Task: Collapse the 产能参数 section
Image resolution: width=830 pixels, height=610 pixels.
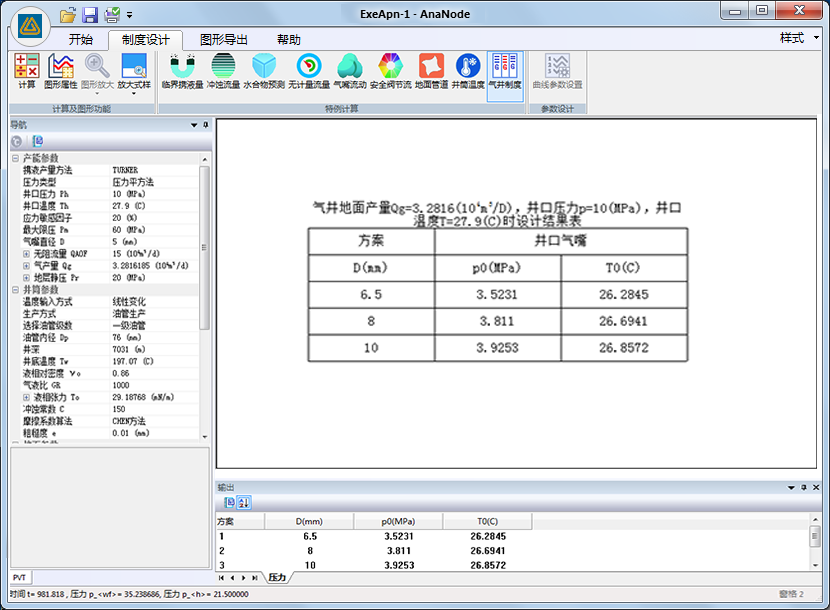Action: pos(15,158)
